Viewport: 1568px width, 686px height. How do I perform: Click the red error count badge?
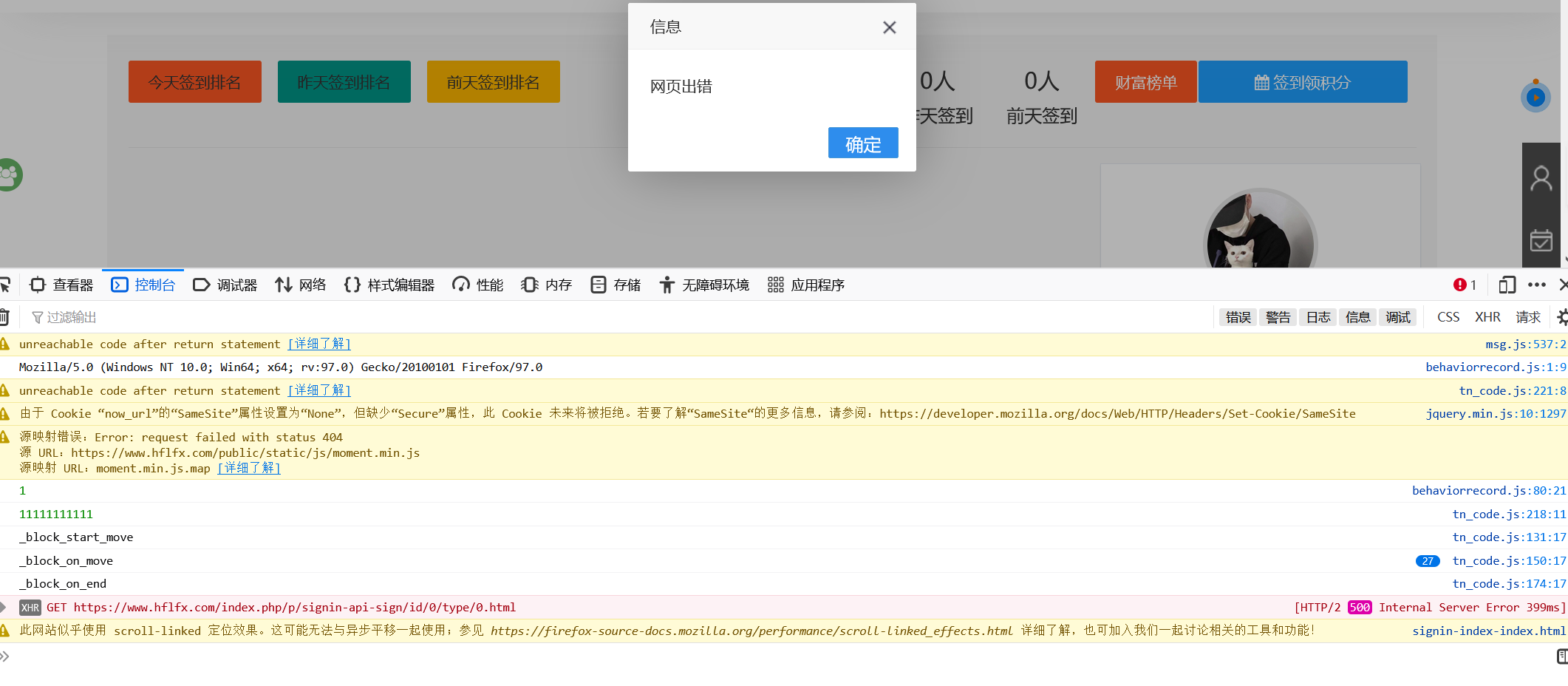click(1464, 285)
